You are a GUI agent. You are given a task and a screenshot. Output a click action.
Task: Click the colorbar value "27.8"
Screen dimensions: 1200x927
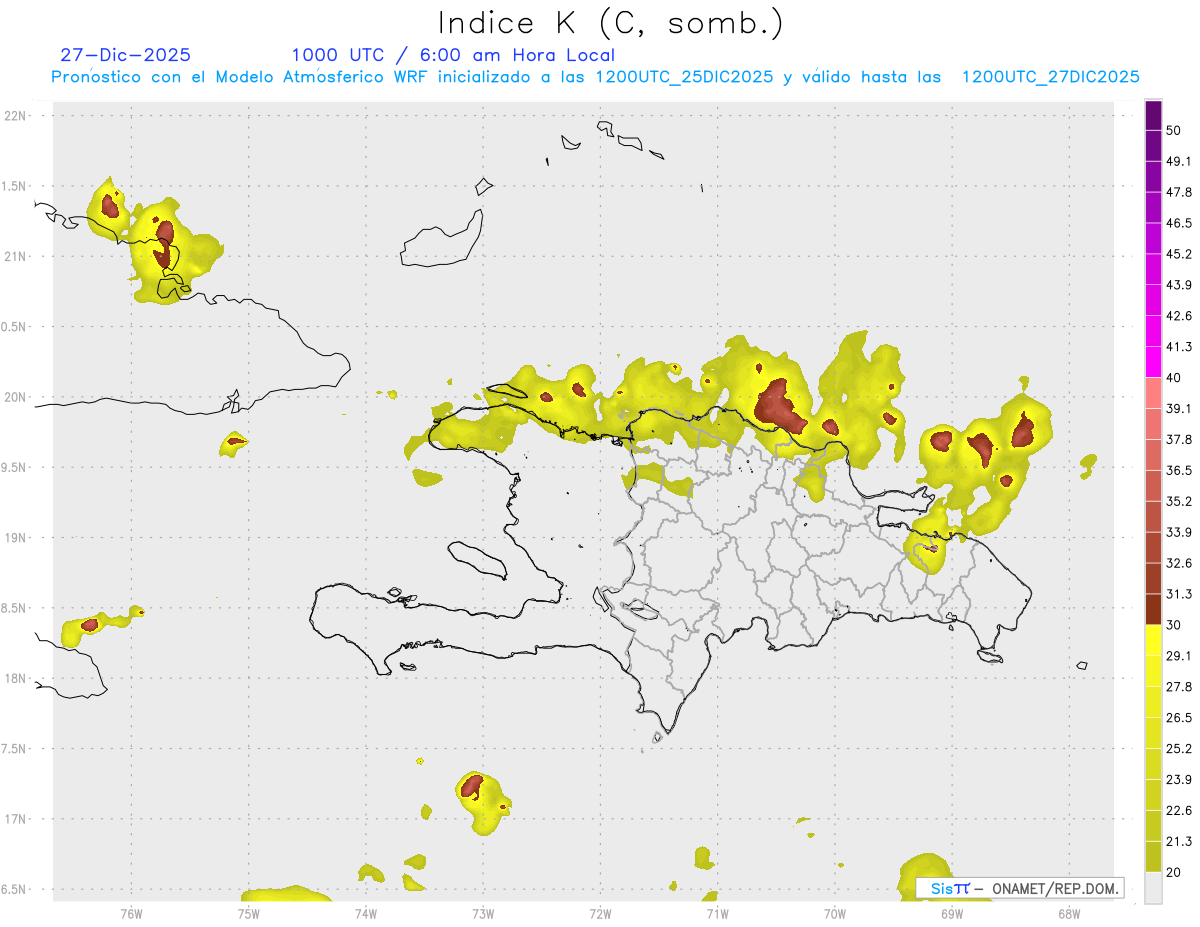point(1178,687)
